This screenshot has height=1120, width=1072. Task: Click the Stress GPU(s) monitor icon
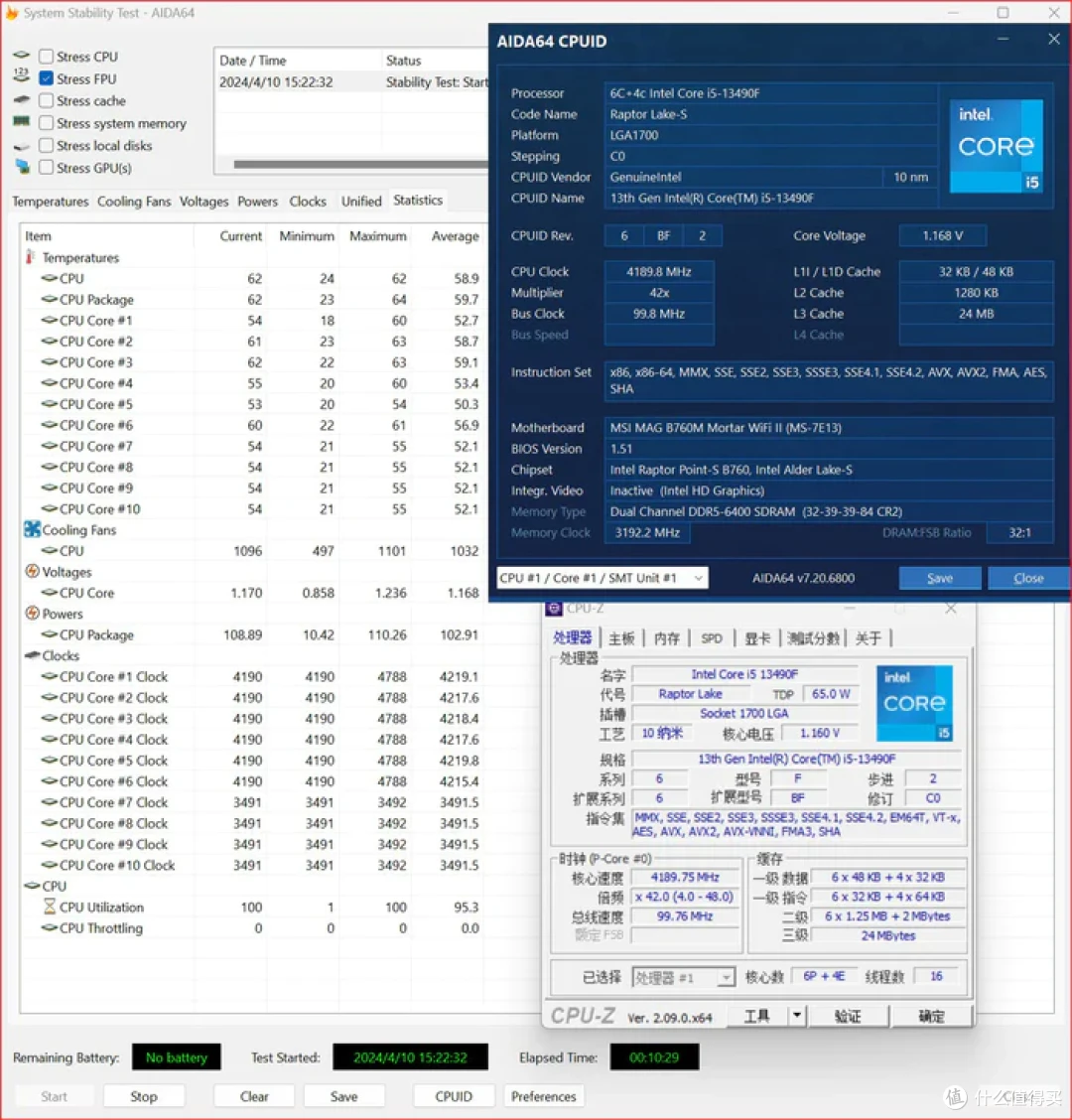22,167
